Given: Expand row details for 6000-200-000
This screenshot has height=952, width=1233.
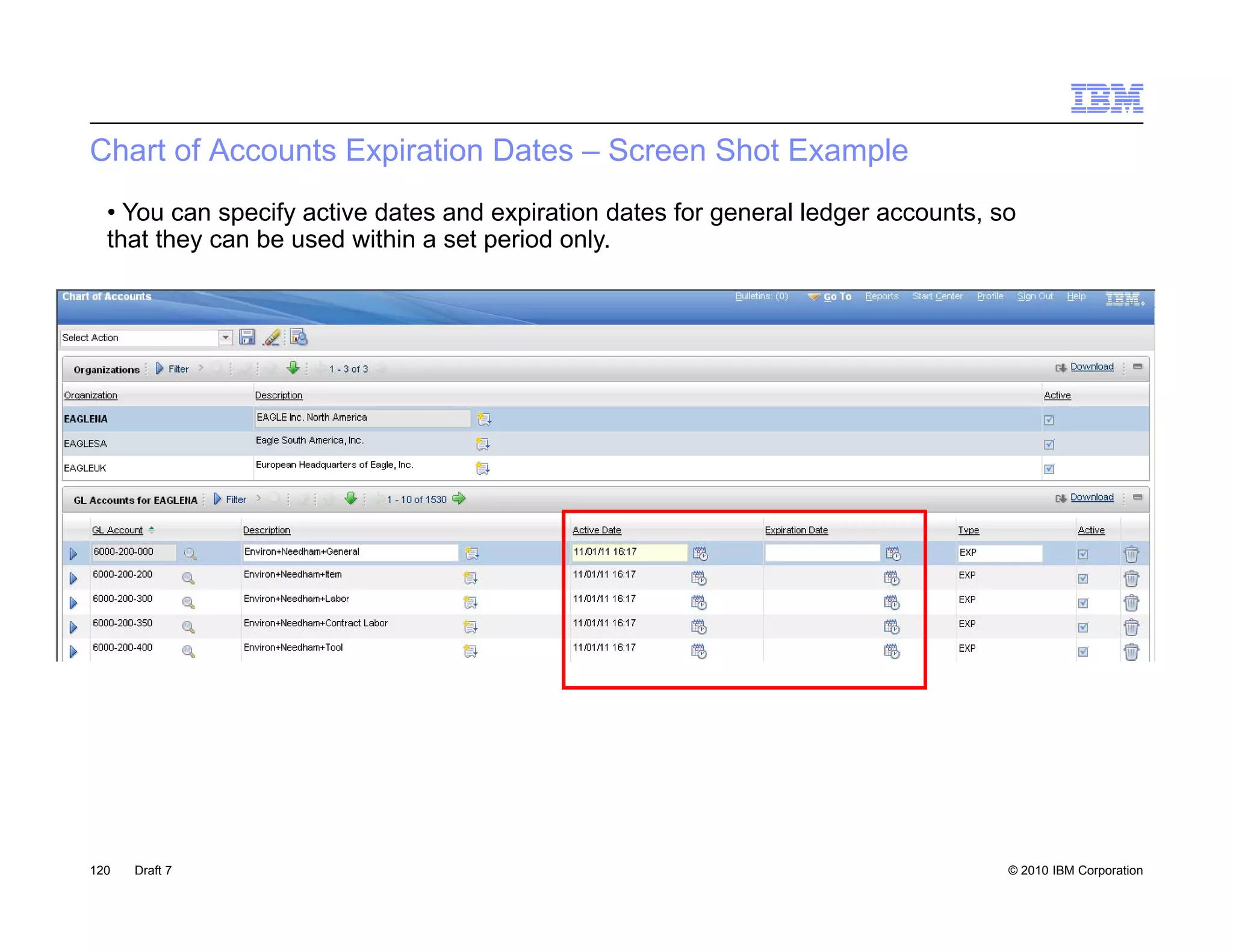Looking at the screenshot, I should pyautogui.click(x=73, y=554).
